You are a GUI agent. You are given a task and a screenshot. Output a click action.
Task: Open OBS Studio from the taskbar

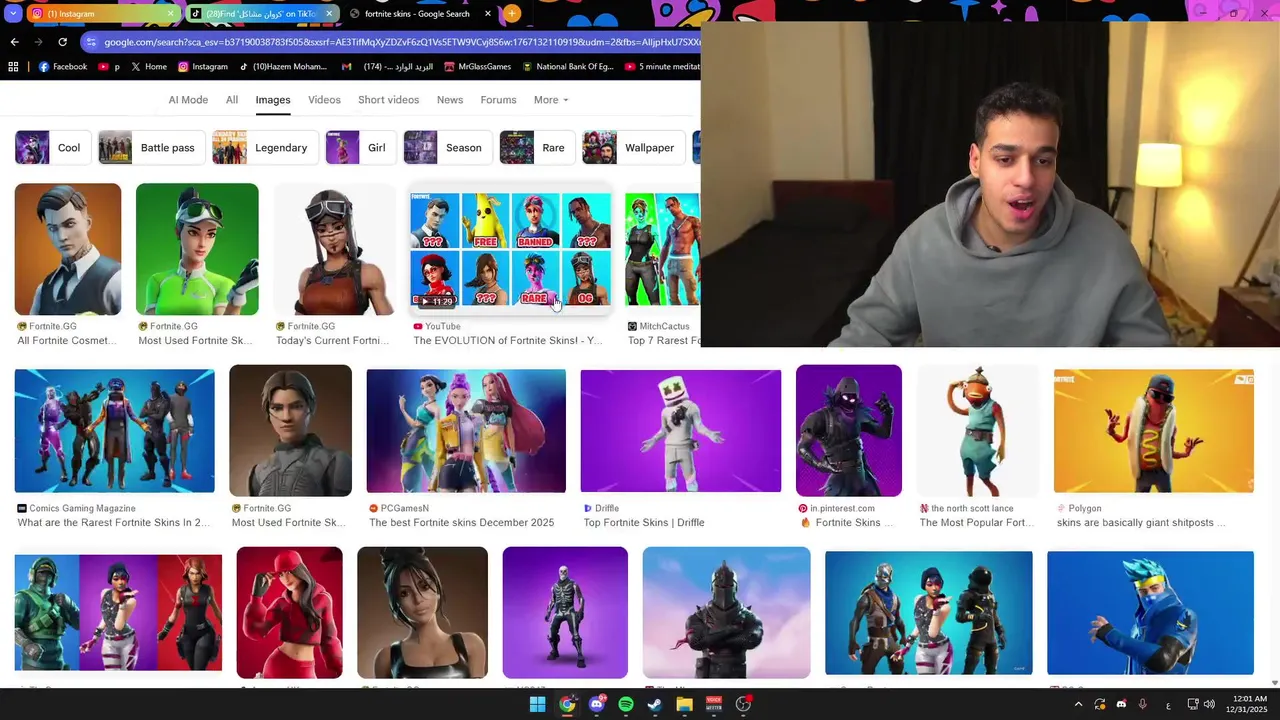pos(743,705)
